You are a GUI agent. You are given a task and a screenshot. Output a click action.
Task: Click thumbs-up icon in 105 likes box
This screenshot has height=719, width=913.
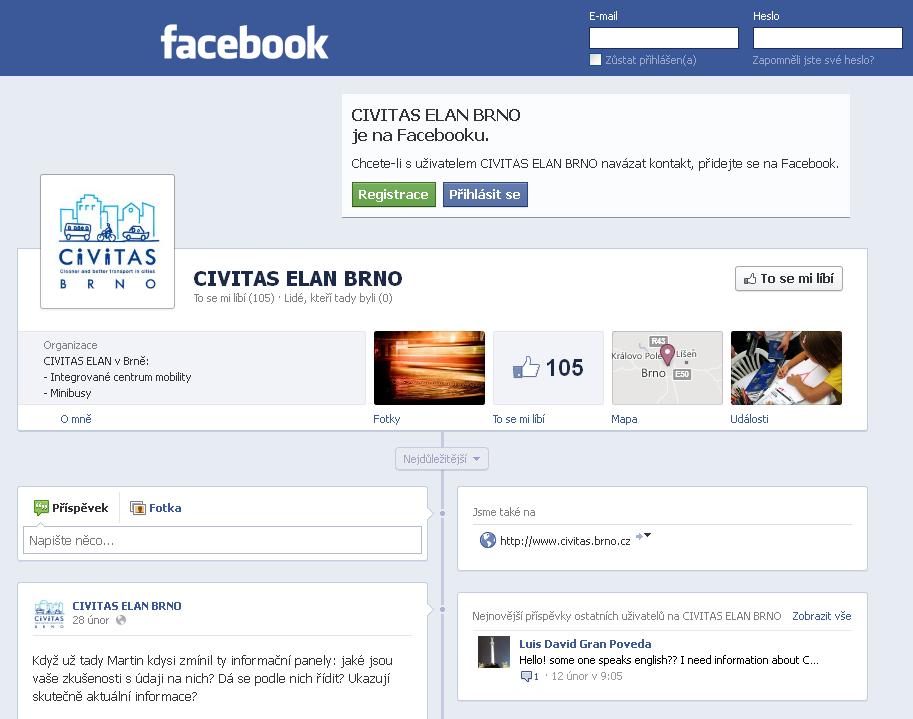(526, 368)
